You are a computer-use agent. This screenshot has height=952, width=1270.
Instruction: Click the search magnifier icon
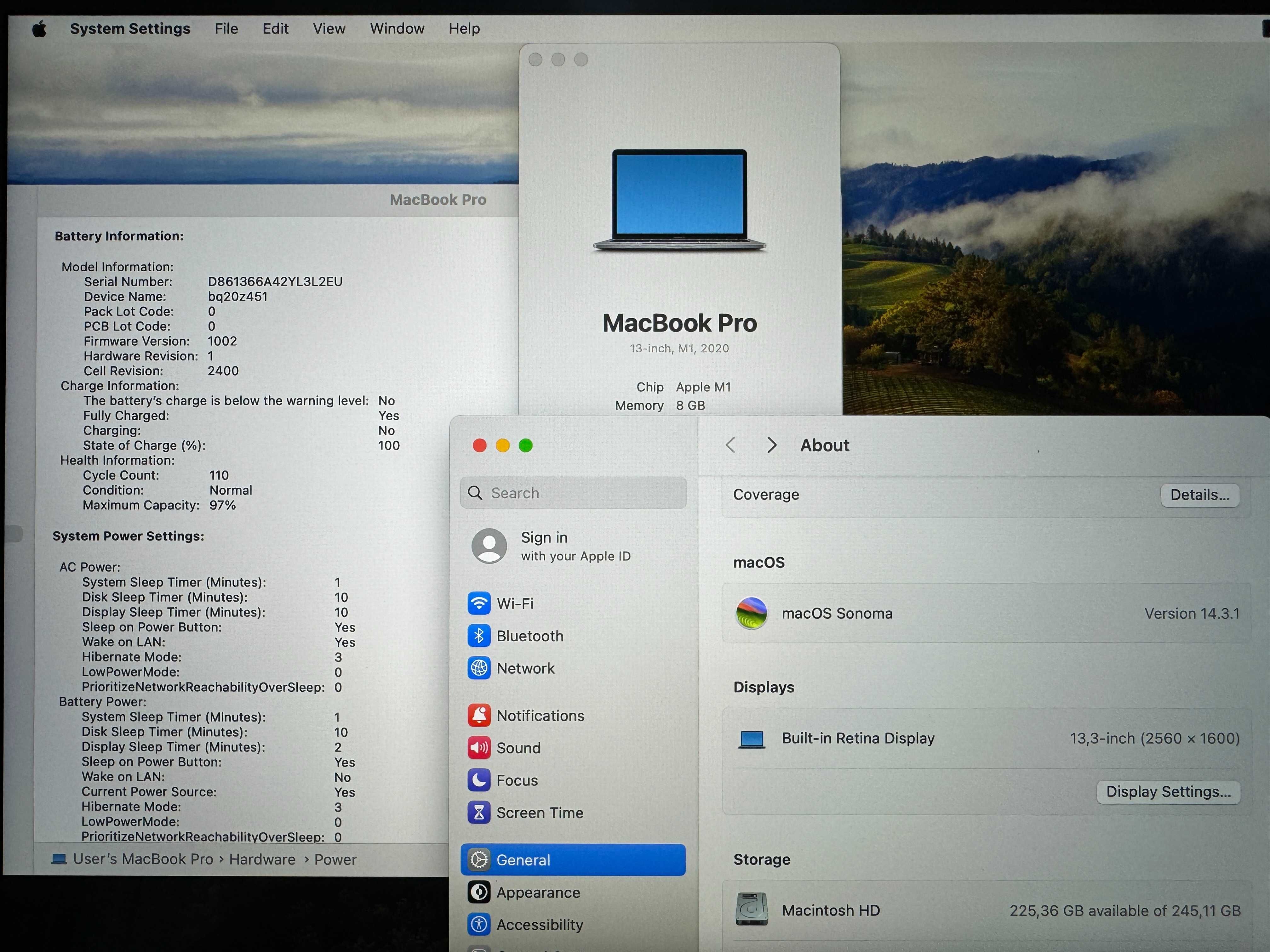pyautogui.click(x=475, y=493)
